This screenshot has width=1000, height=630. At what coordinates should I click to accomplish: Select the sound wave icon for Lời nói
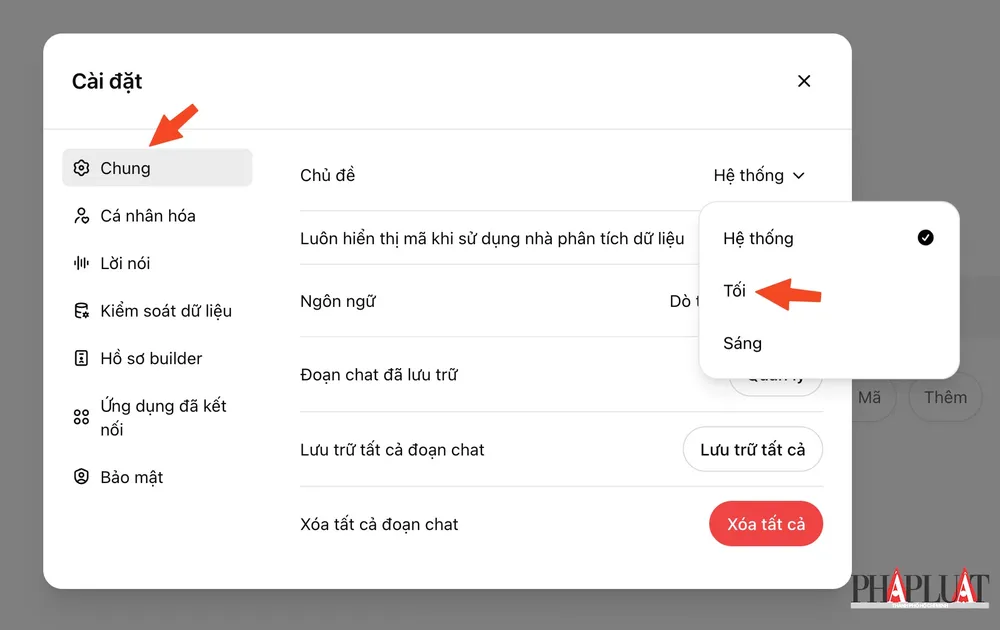click(81, 262)
